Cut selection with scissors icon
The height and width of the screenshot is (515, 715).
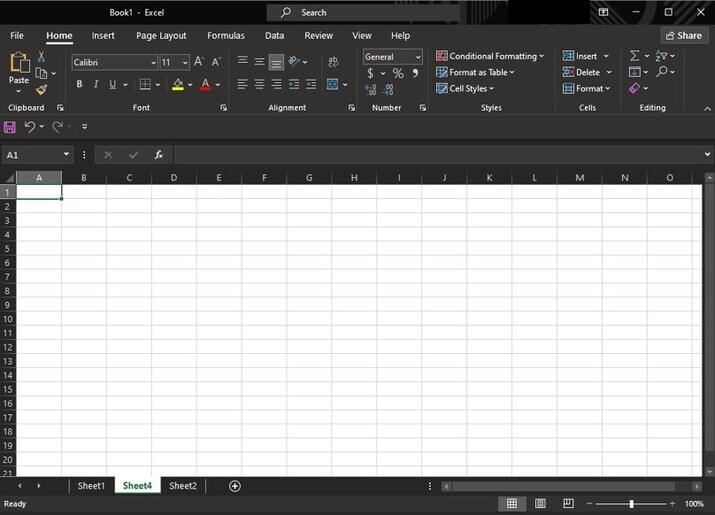point(41,57)
